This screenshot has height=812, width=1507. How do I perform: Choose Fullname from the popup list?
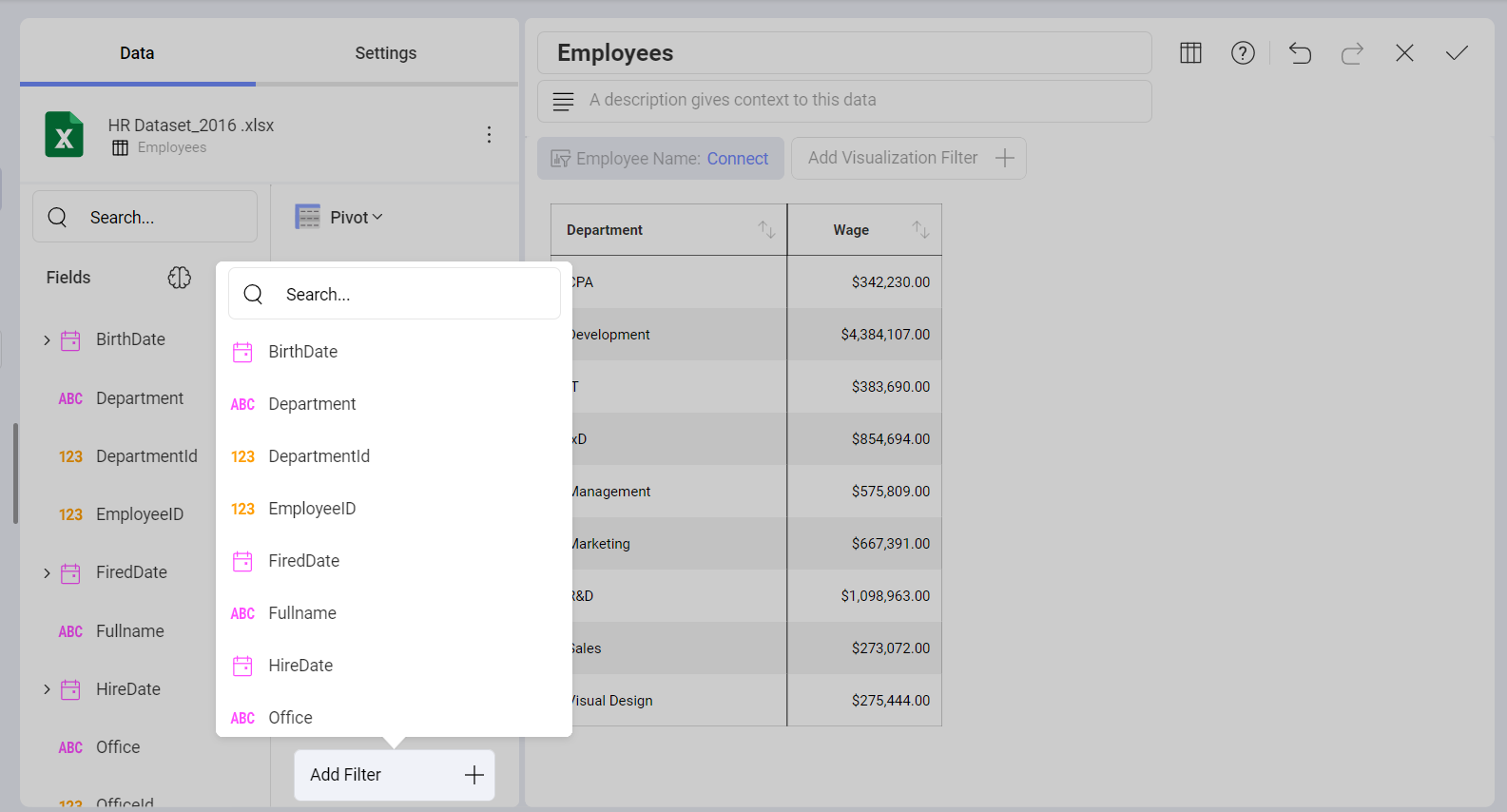(x=394, y=613)
